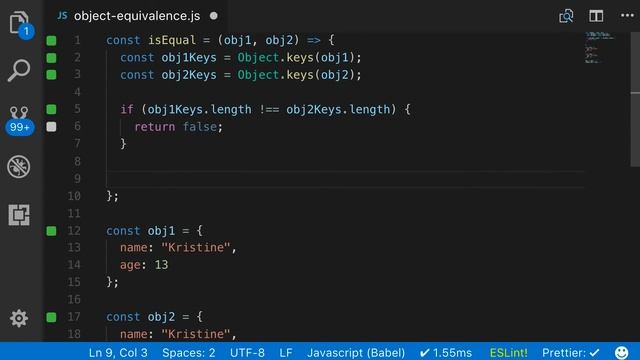Select language mode Javascript (Babel)

point(356,353)
